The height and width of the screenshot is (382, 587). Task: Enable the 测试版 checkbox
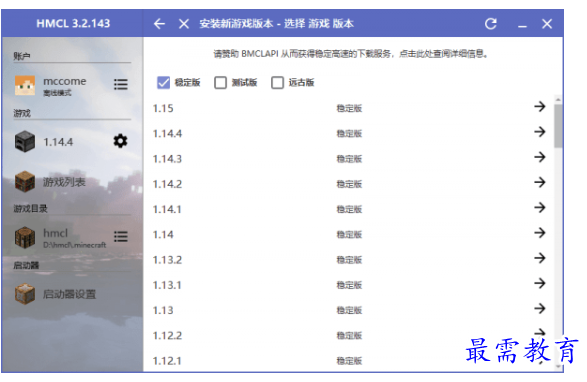pyautogui.click(x=220, y=82)
